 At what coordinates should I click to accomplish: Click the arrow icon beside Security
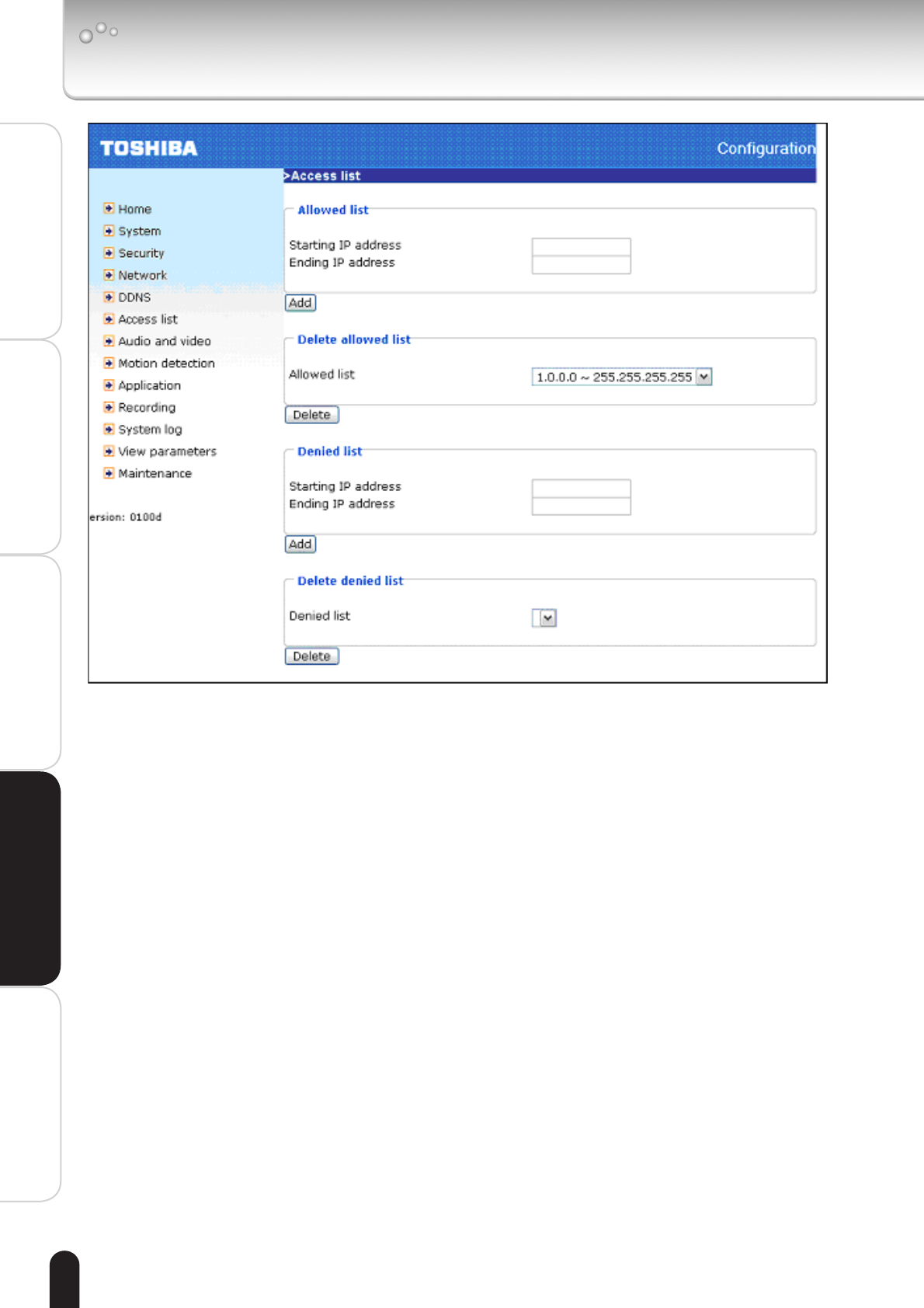click(109, 252)
